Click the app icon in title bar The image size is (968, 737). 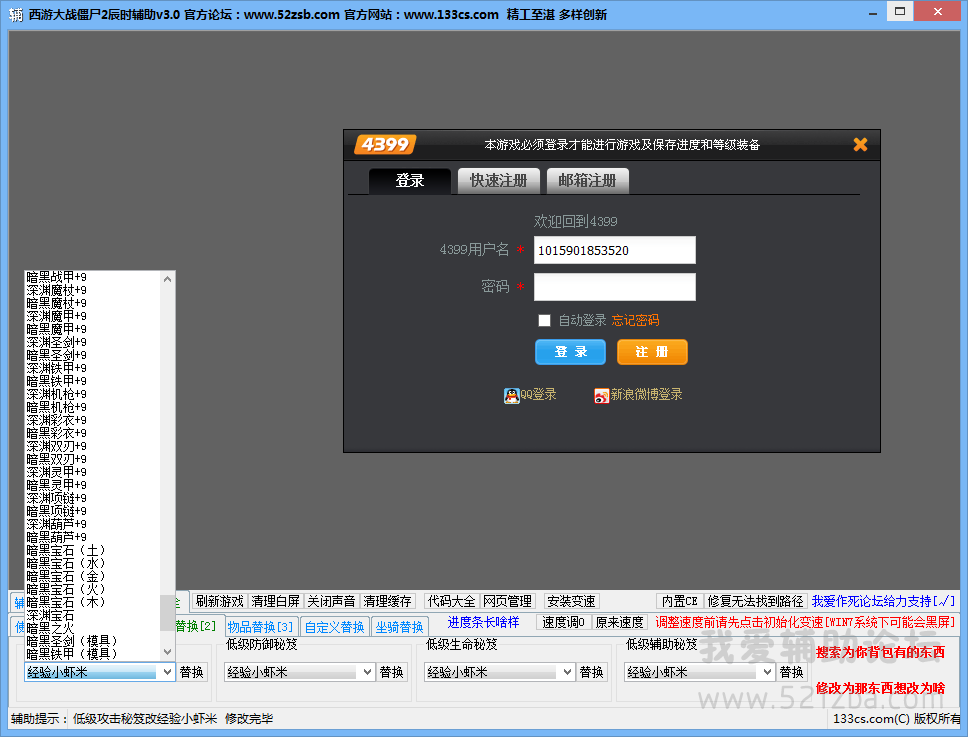point(15,14)
